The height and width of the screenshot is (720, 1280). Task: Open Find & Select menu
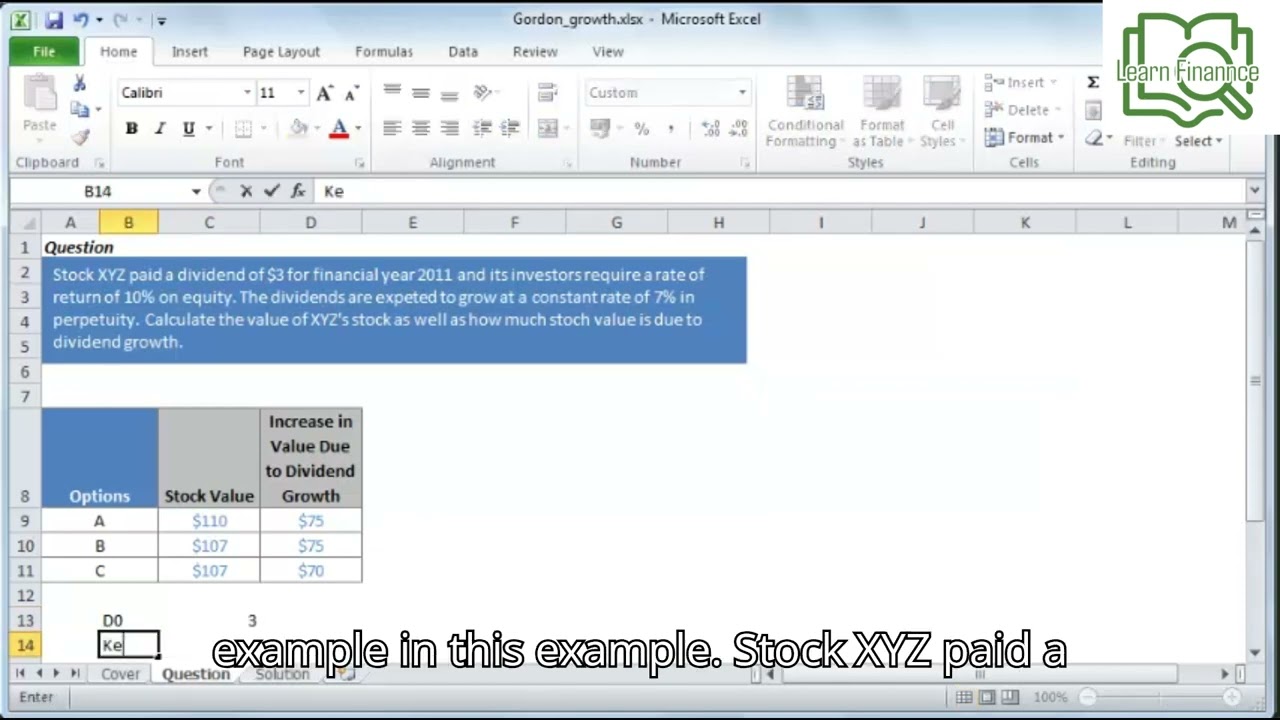click(x=1198, y=141)
